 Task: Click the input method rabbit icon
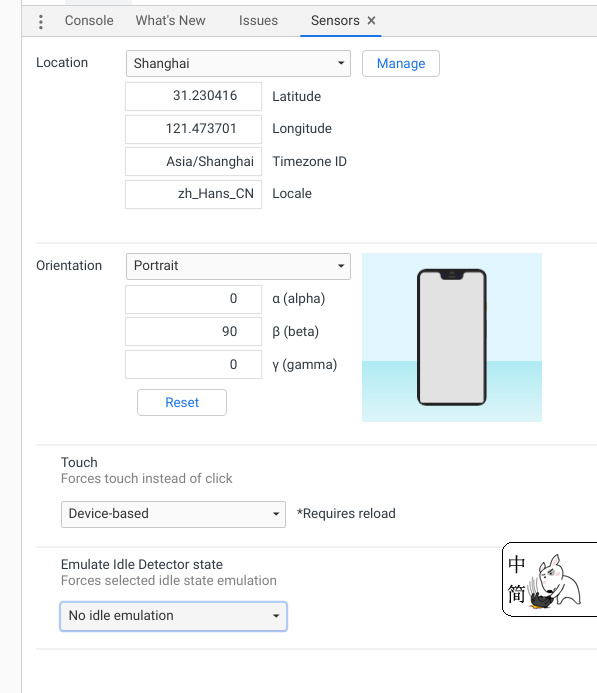[x=558, y=581]
